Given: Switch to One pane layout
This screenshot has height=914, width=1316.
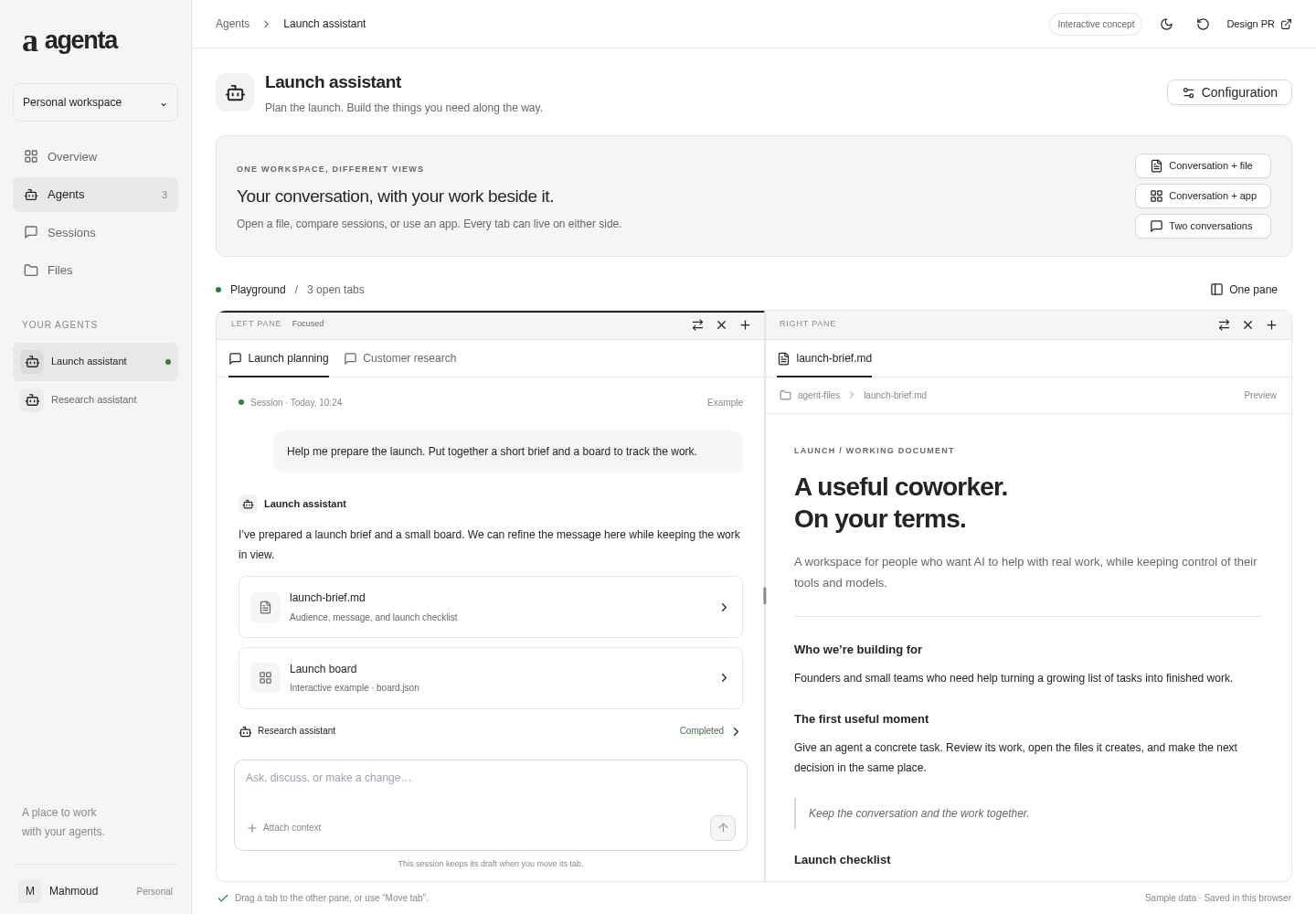Looking at the screenshot, I should 1244,290.
